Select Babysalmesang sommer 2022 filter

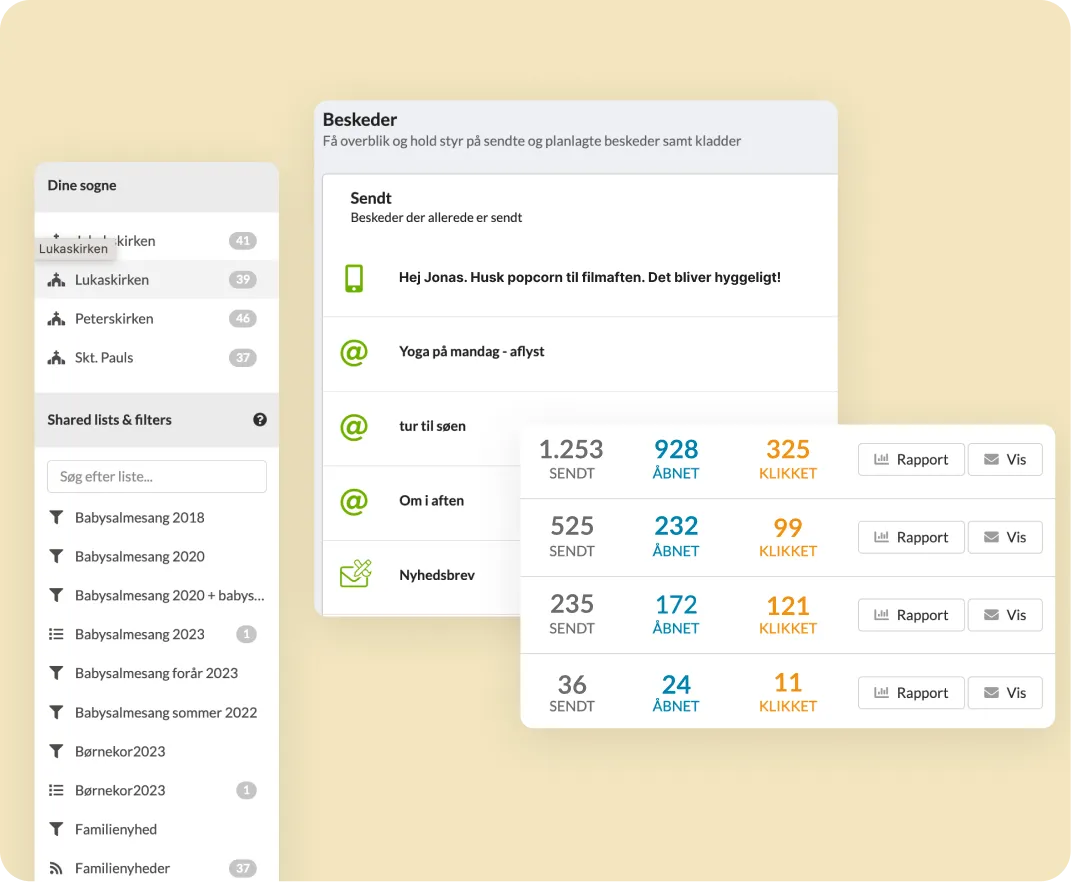[x=156, y=713]
